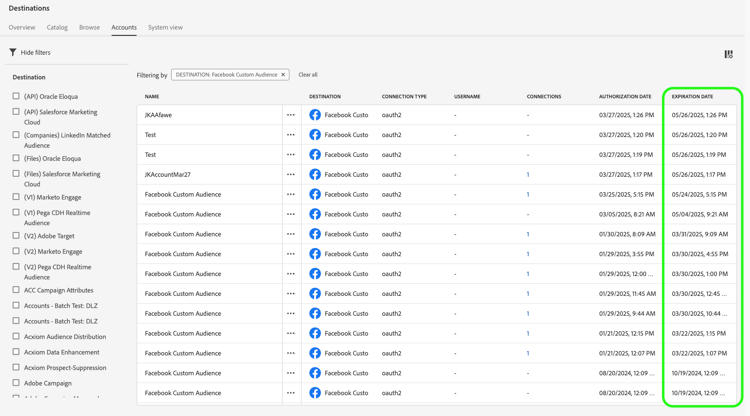Open more actions for JKAAfawe account
This screenshot has height=416, width=750.
291,115
